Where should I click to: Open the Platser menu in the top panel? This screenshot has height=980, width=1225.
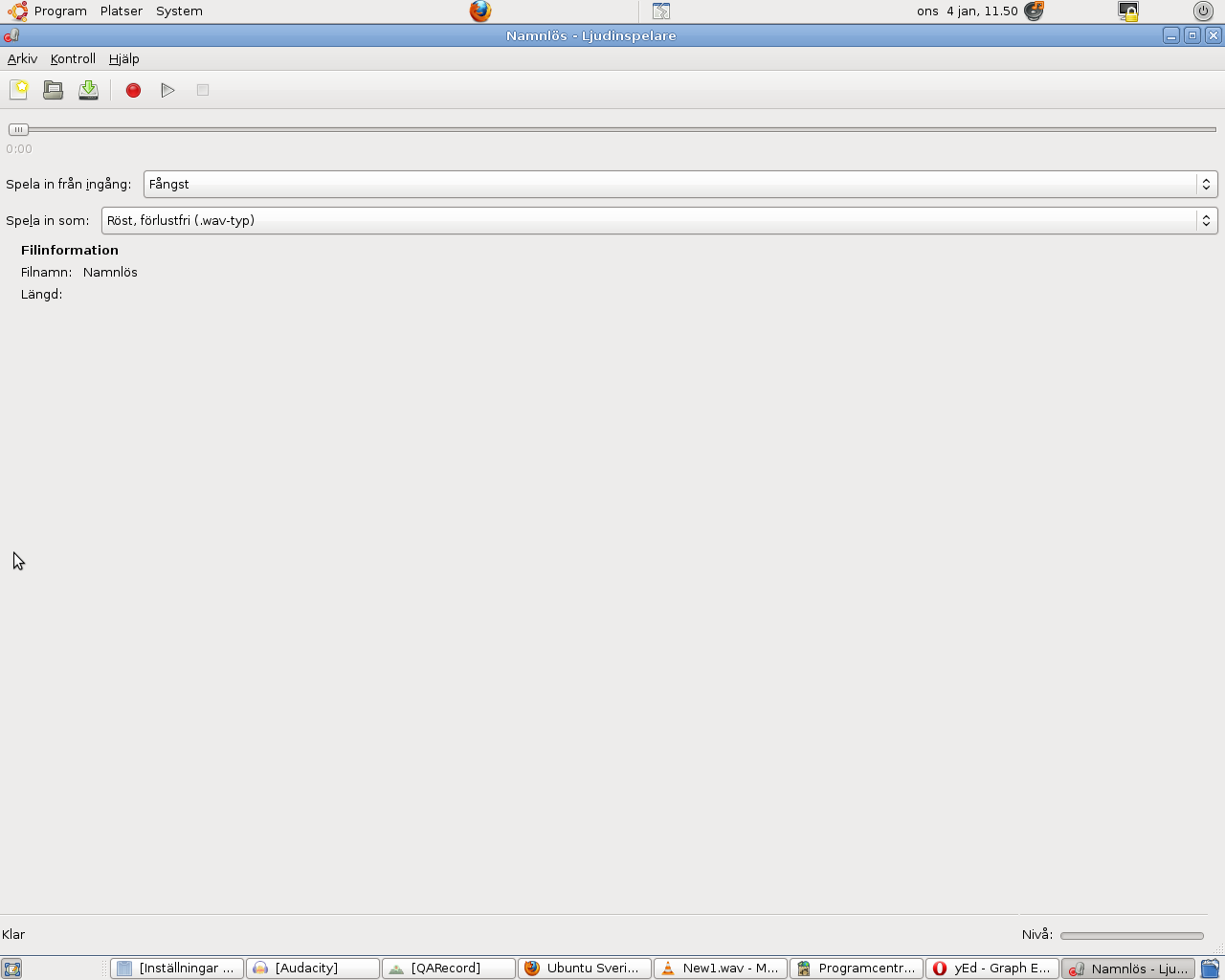(x=122, y=11)
